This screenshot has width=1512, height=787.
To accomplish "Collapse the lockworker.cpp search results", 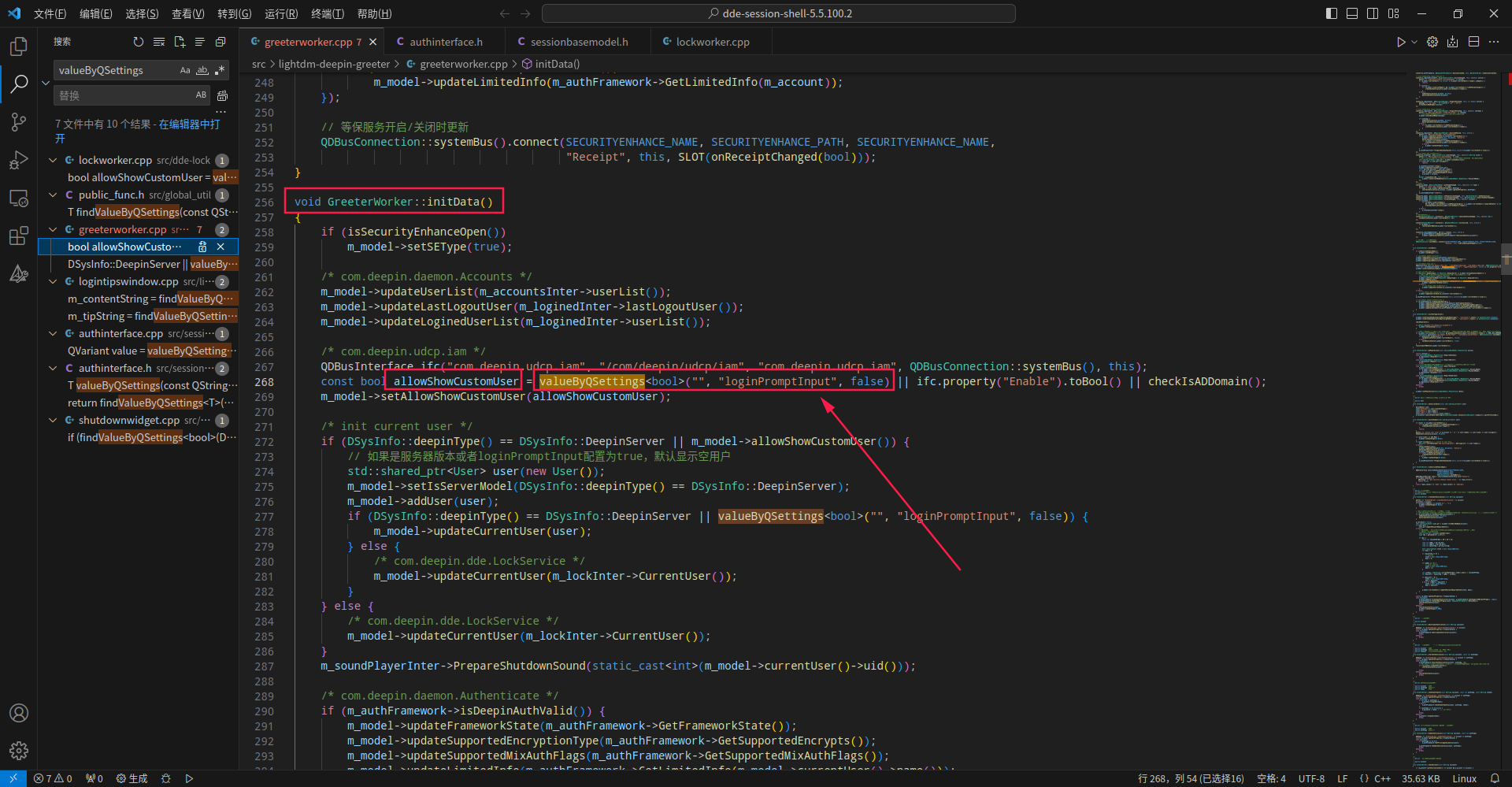I will pyautogui.click(x=53, y=160).
